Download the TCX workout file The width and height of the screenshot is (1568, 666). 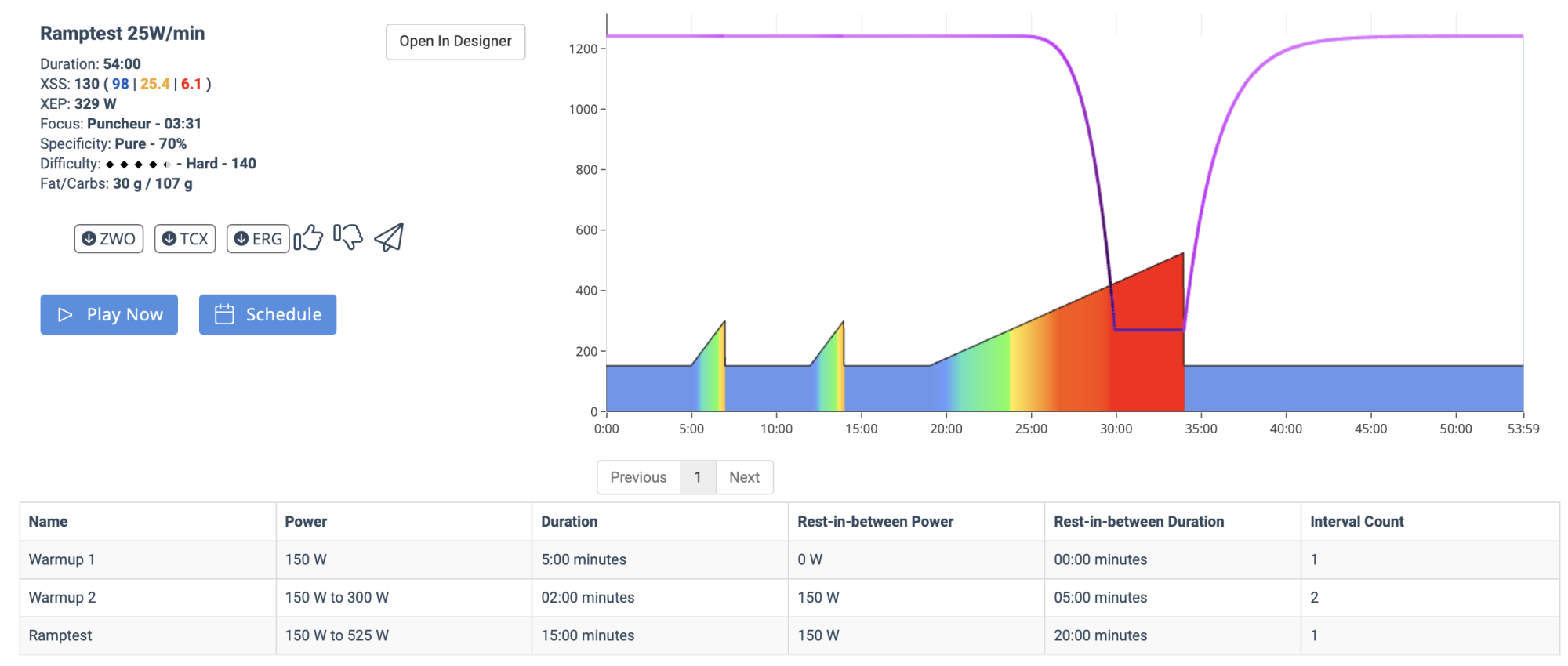185,239
